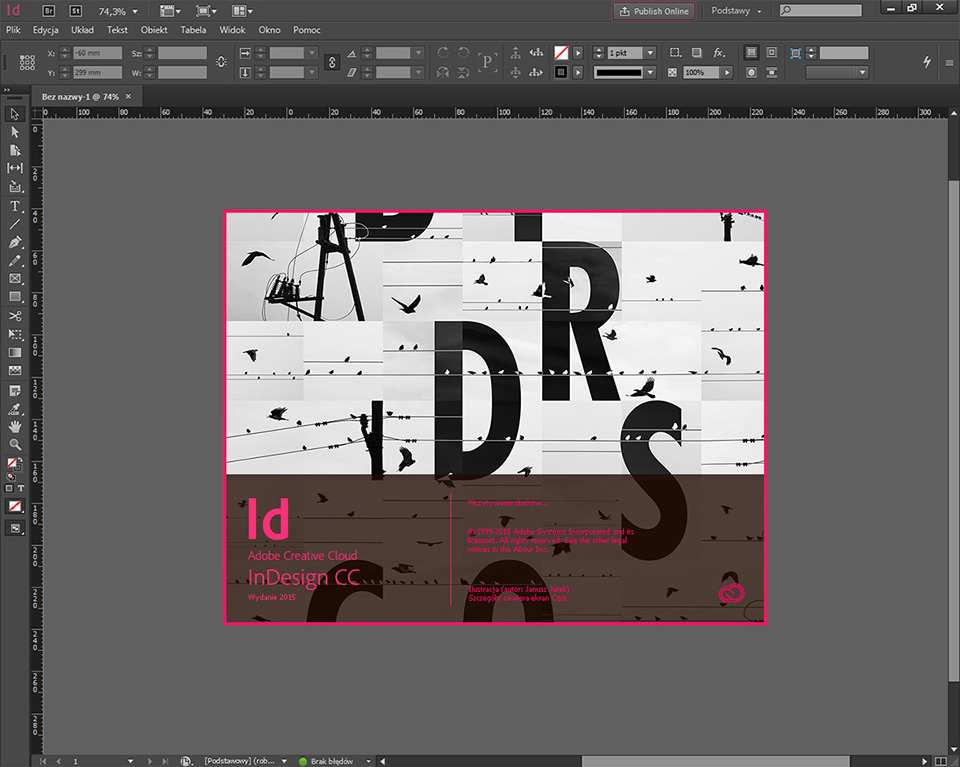960x767 pixels.
Task: Select the Rectangle Frame tool
Action: (15, 279)
